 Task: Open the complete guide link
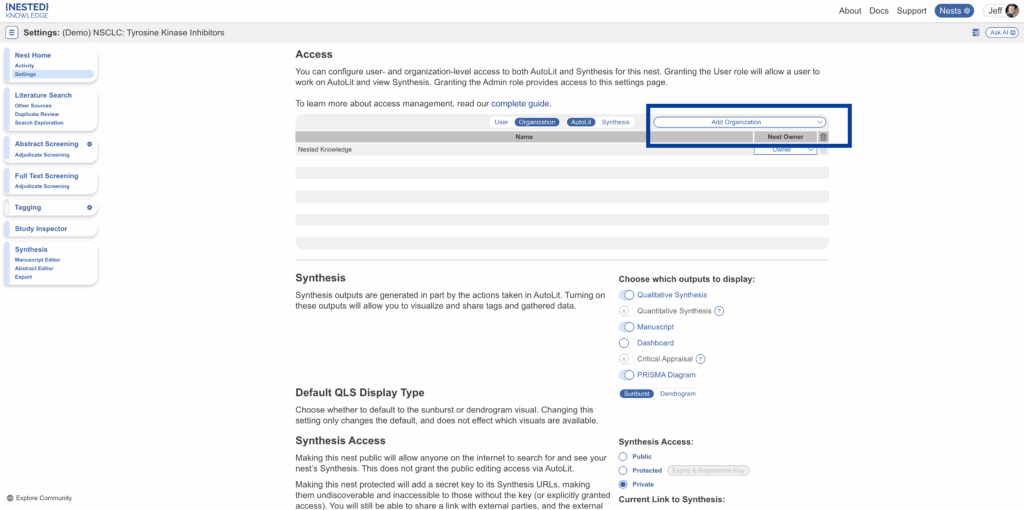coord(520,103)
